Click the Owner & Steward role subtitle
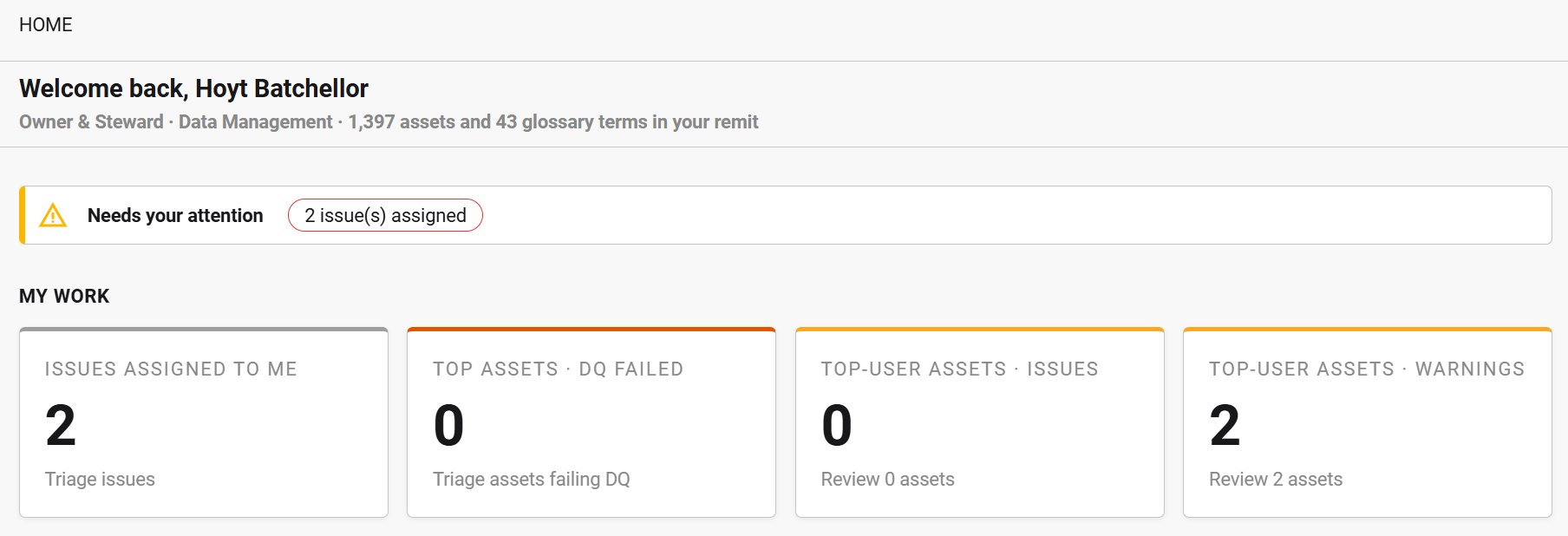 click(91, 121)
